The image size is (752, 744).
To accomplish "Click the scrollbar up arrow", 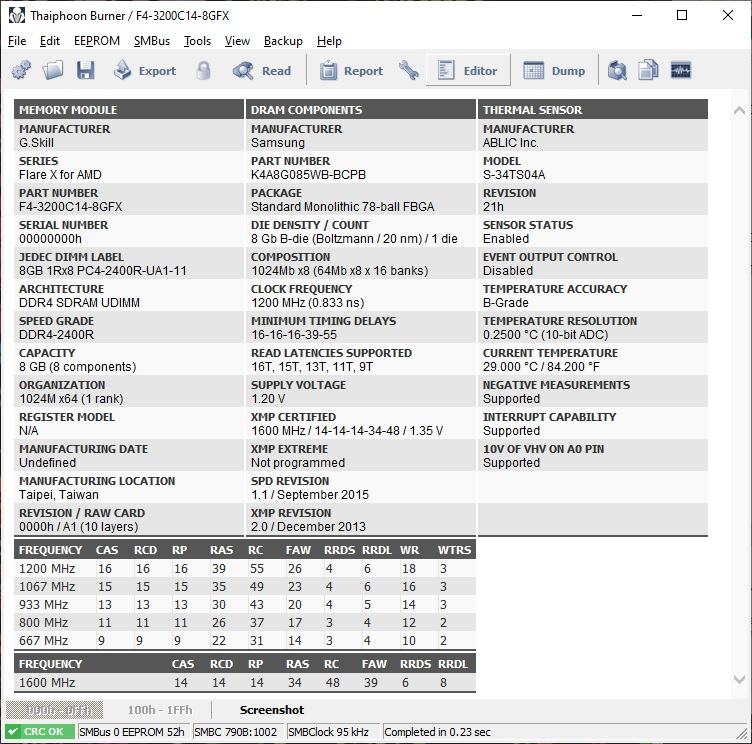I will [x=739, y=111].
